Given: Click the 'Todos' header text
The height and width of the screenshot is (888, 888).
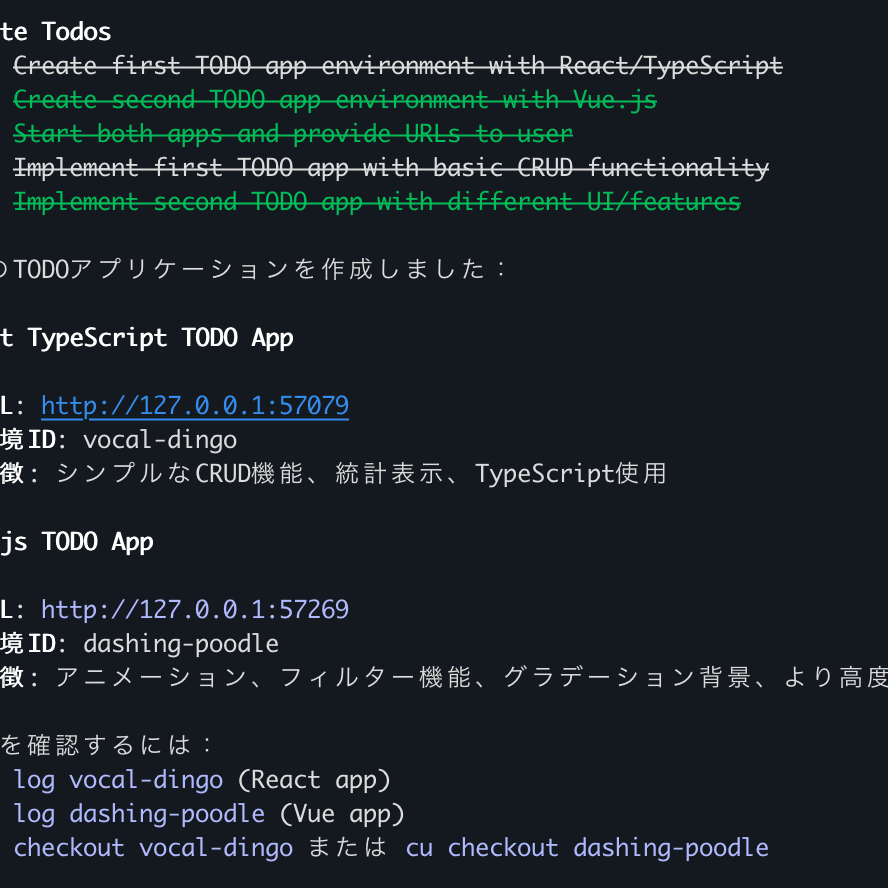Looking at the screenshot, I should click(x=76, y=32).
